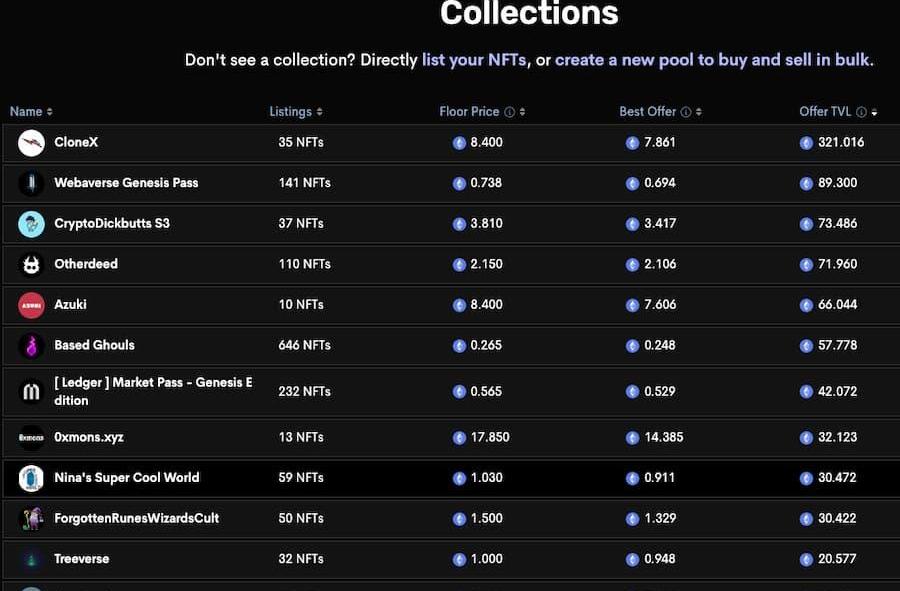Screen dimensions: 900x591
Task: Open the Azuki collection name
Action: coord(70,305)
